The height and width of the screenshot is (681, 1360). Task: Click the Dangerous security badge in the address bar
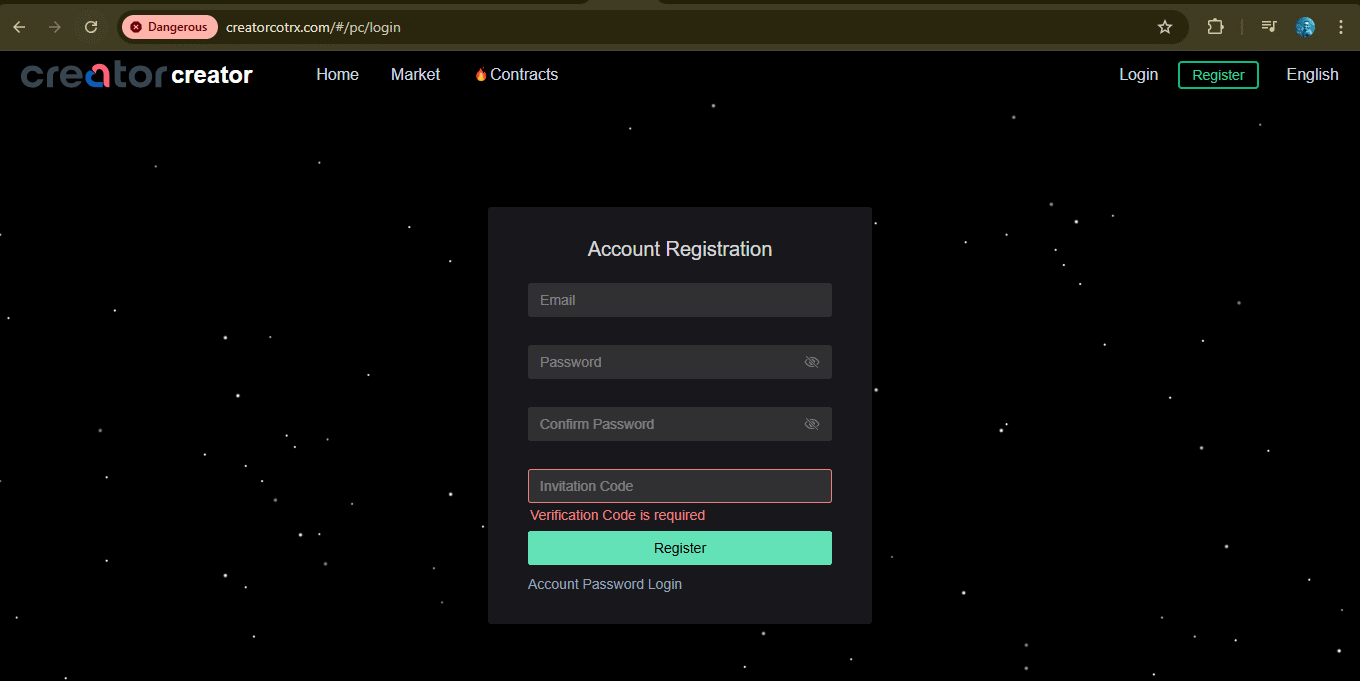click(x=169, y=27)
